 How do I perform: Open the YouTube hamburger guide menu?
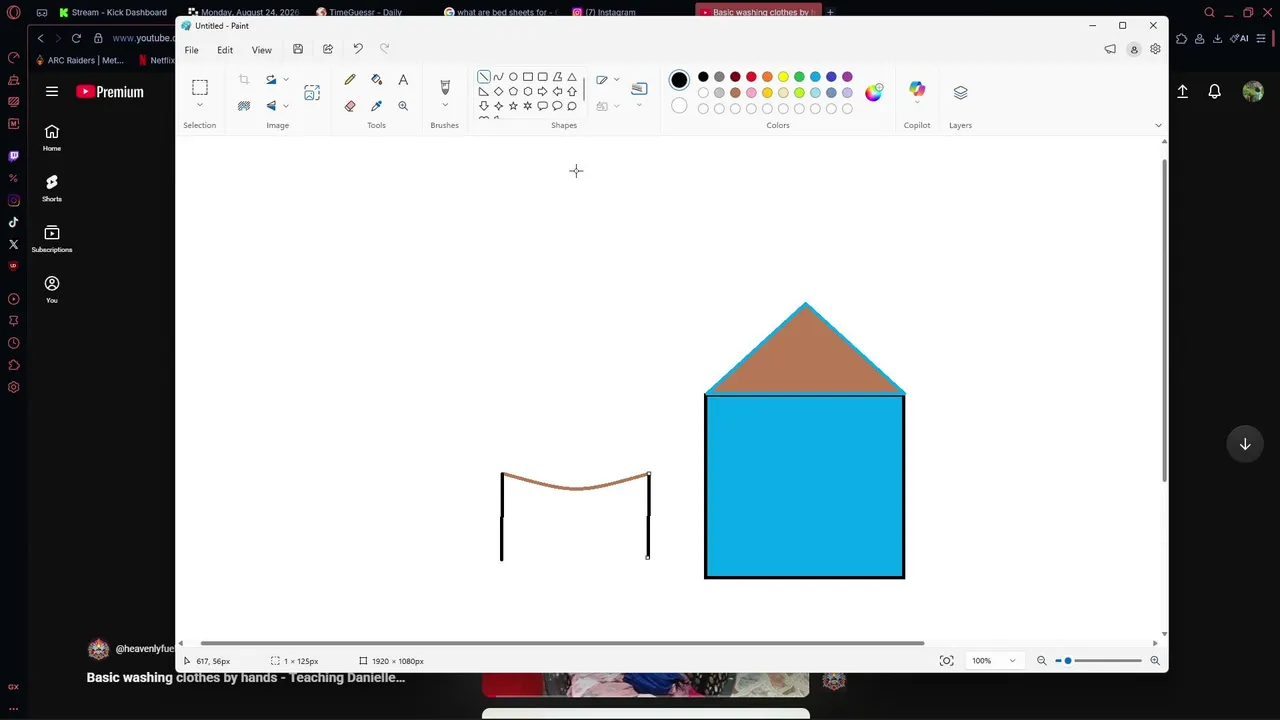52,92
